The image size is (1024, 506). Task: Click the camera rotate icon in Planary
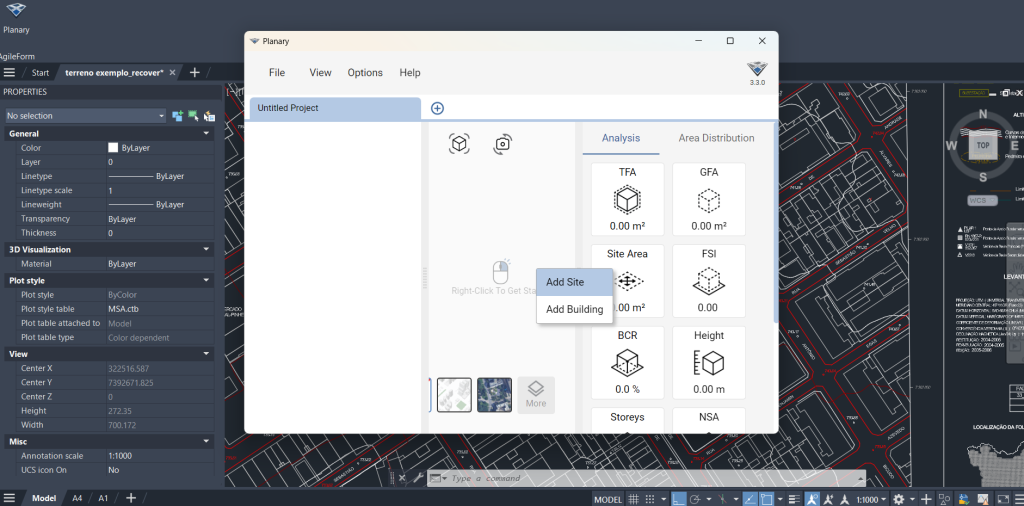point(502,144)
